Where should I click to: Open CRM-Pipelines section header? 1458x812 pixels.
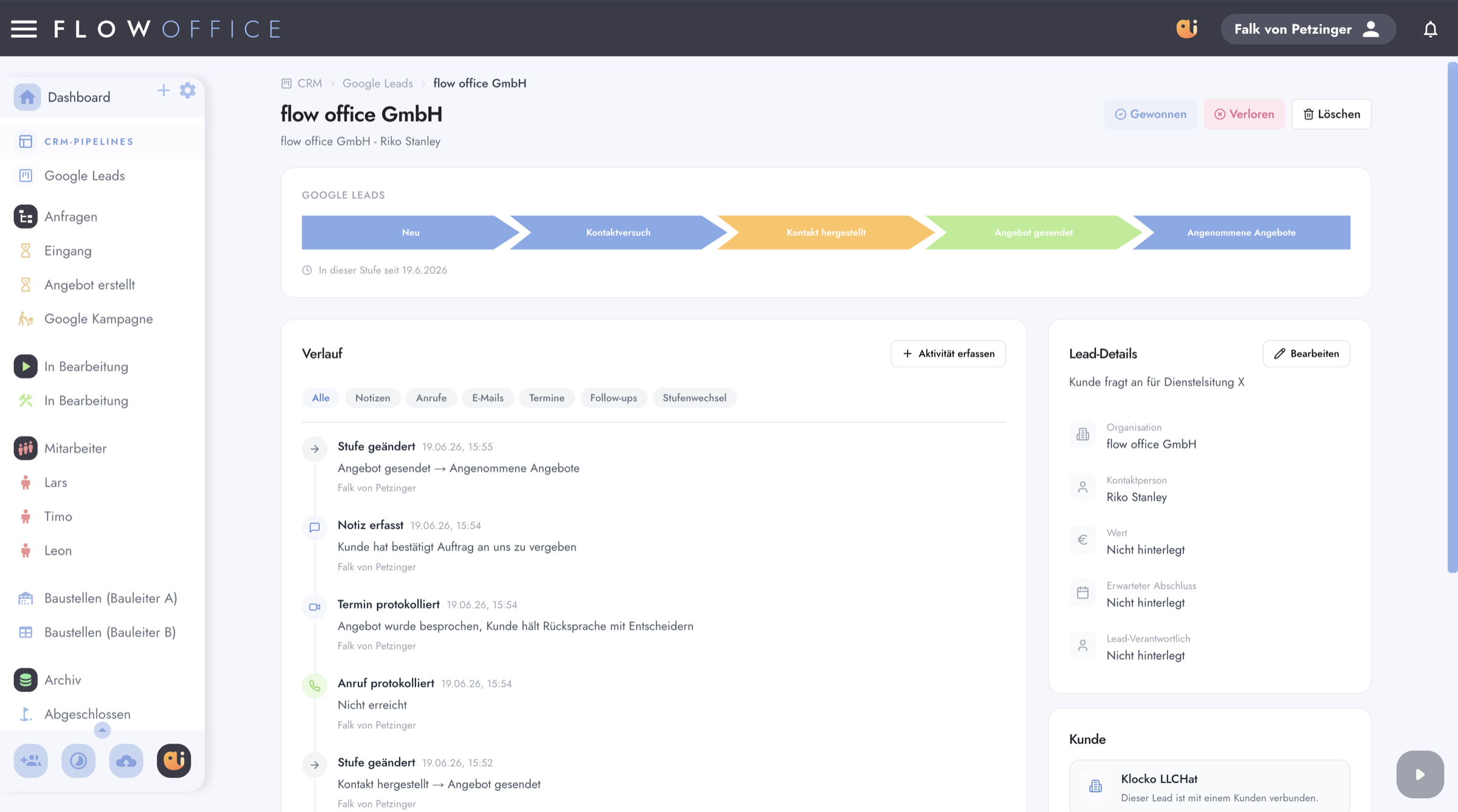pos(89,142)
